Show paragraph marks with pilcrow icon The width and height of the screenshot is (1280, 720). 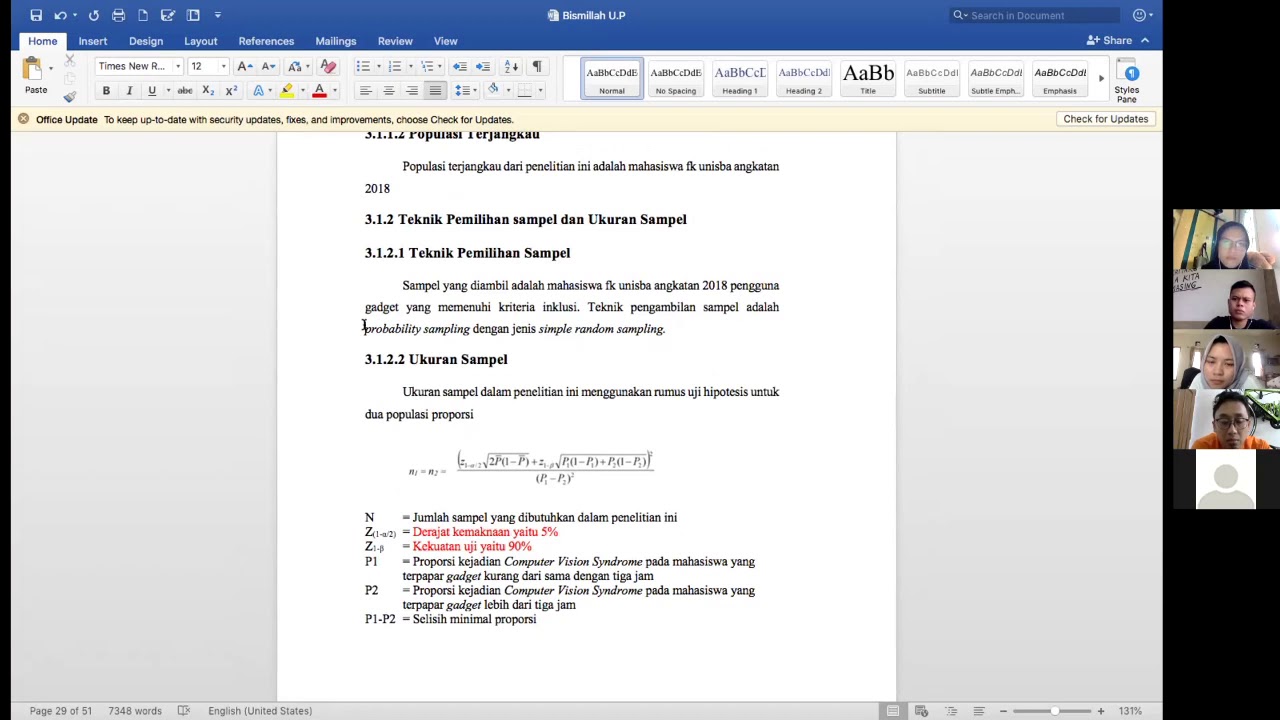(537, 66)
